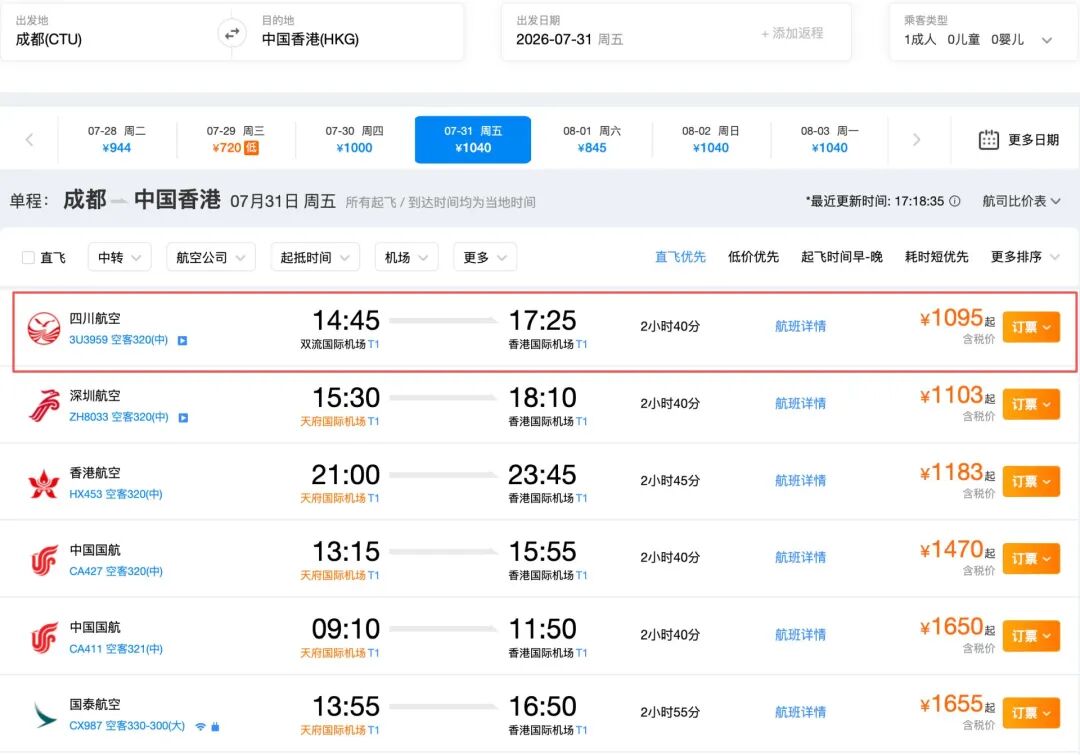Viewport: 1080px width, 755px height.
Task: Book the ¥1650 Air China flight
Action: [x=1031, y=636]
